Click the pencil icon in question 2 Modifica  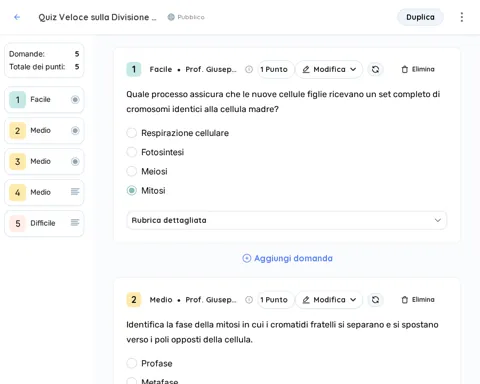(x=306, y=300)
